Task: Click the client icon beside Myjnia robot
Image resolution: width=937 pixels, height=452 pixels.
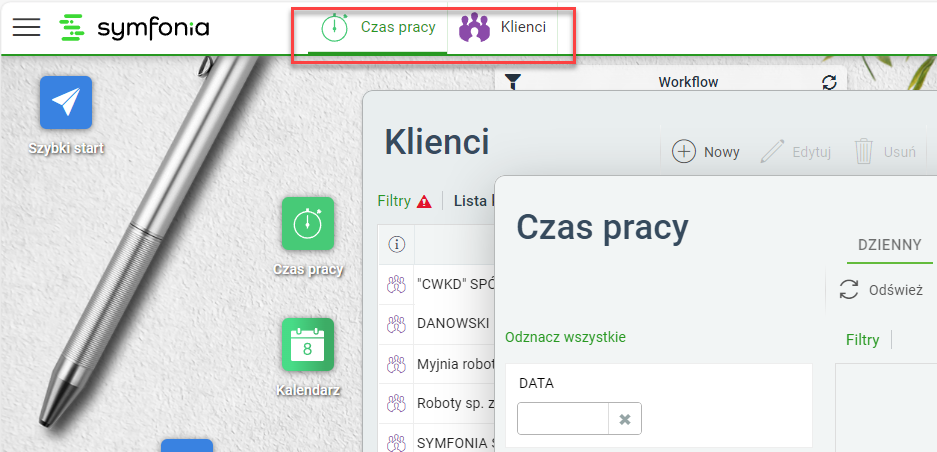Action: [396, 364]
